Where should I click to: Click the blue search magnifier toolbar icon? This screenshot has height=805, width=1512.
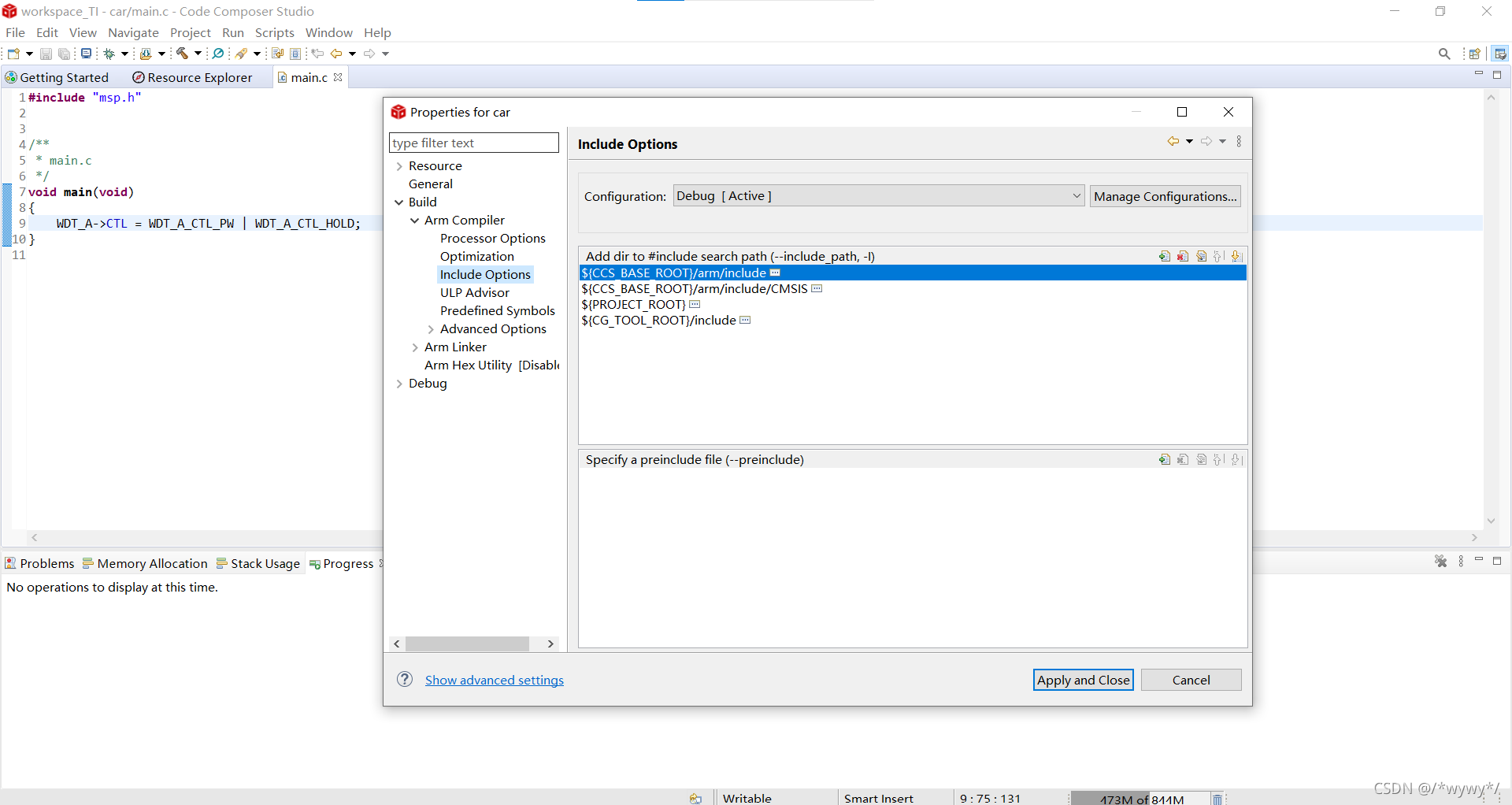click(218, 54)
